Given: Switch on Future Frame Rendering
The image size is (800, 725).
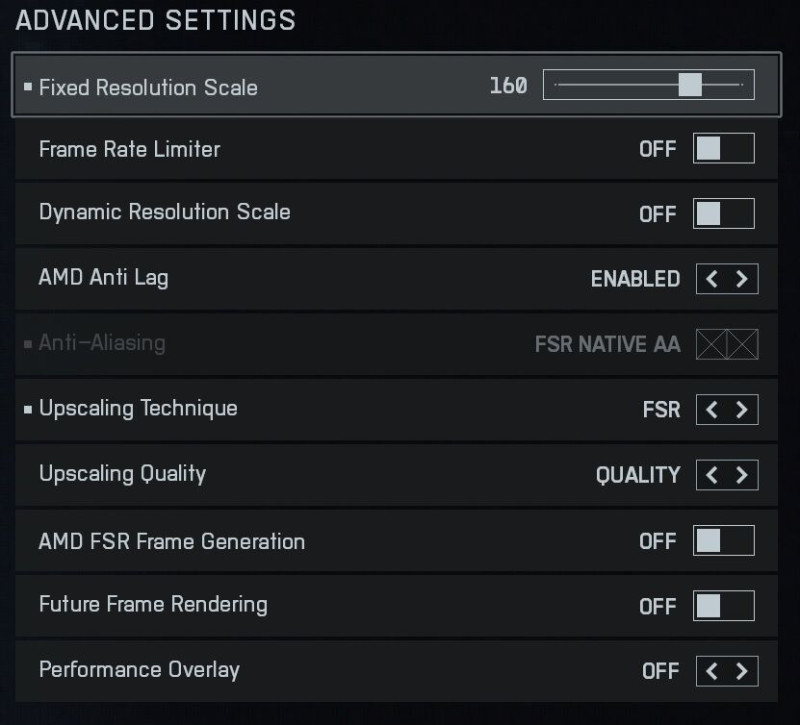Looking at the screenshot, I should pos(724,606).
